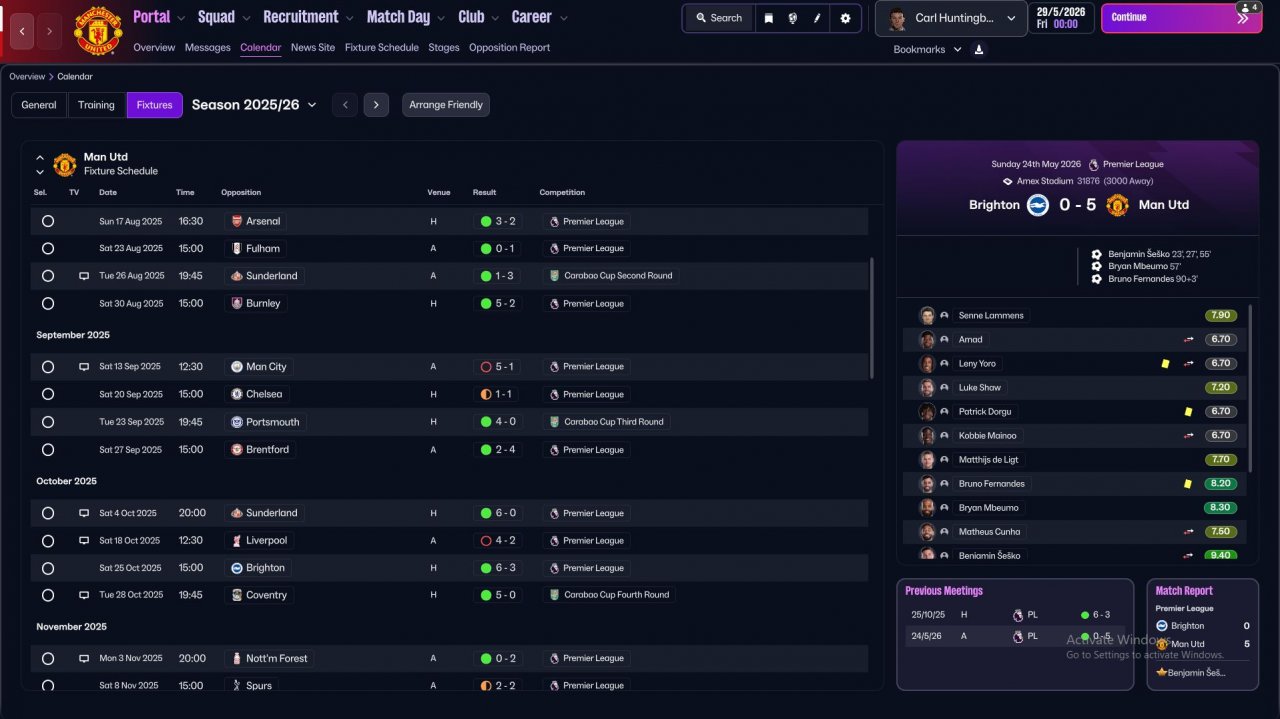Go to previous season arrow
Screen dimensions: 1280x719
click(x=344, y=105)
